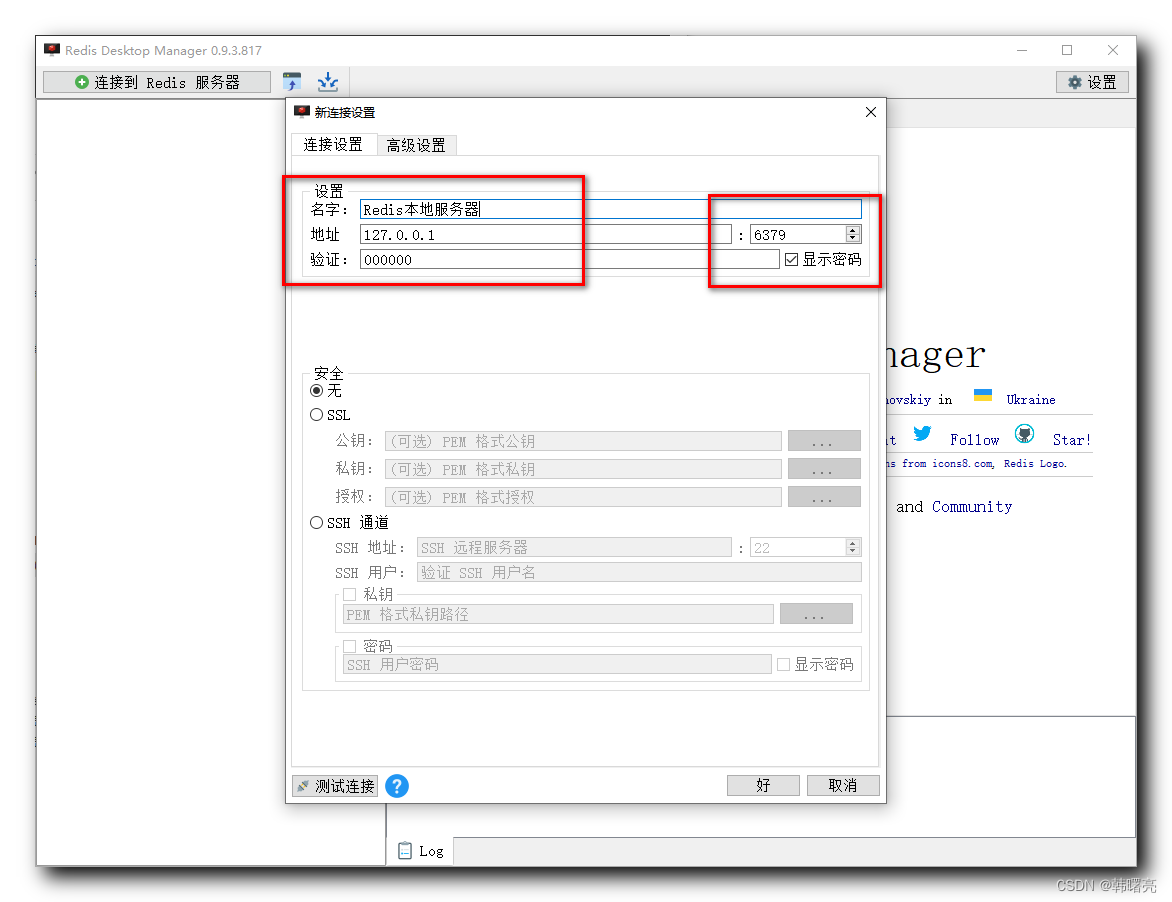The height and width of the screenshot is (902, 1172).
Task: Click the GitHub octocat icon
Action: coord(1024,433)
